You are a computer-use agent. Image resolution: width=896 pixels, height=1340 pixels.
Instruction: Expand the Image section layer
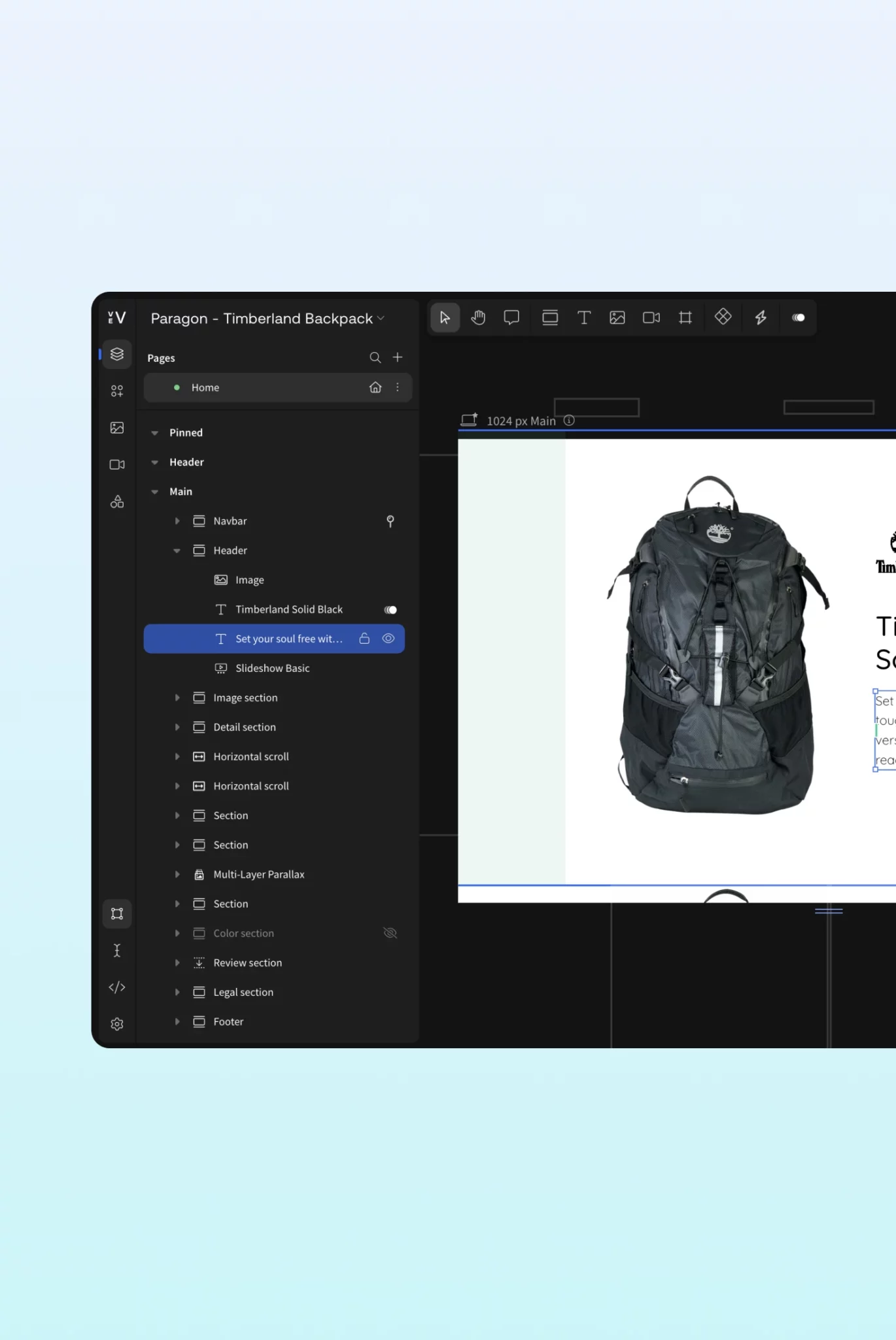(x=177, y=697)
